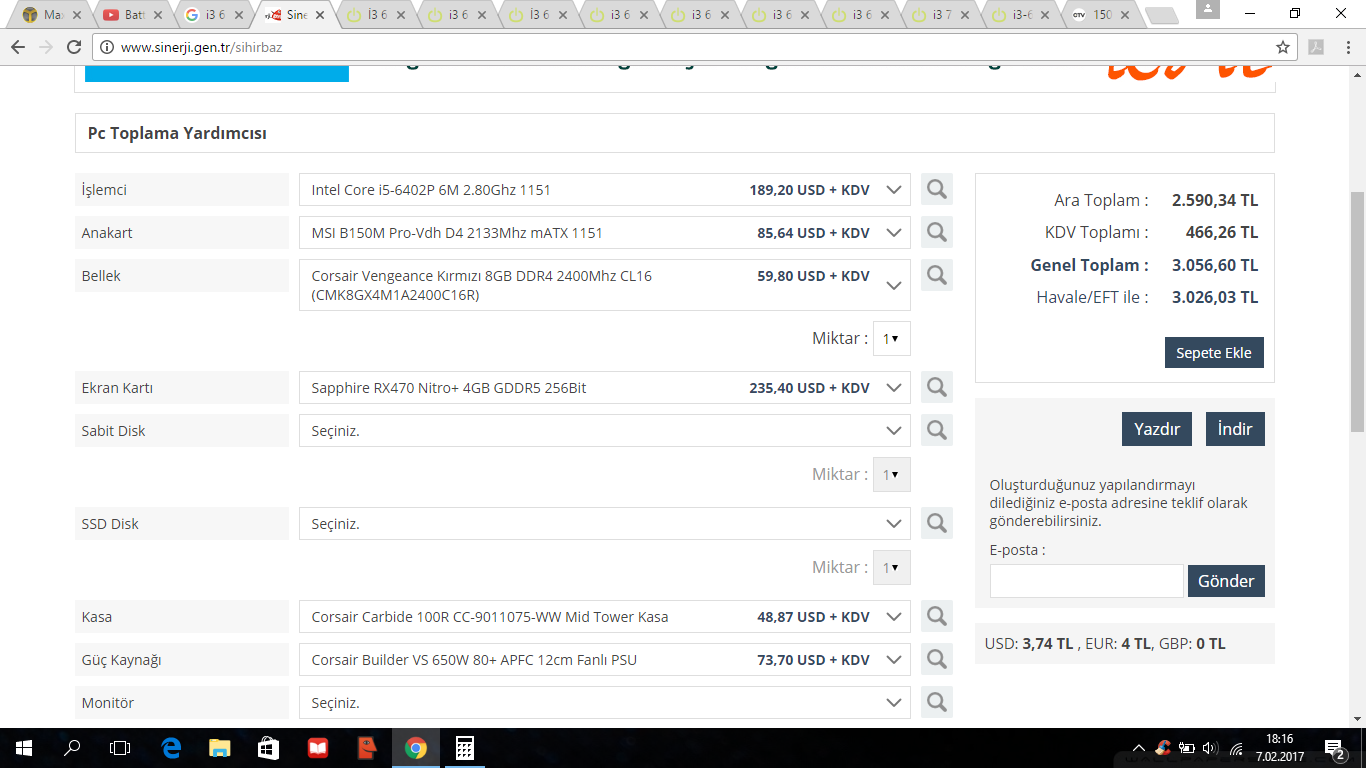The height and width of the screenshot is (768, 1366).
Task: Click the Güç Kaynağı search magnifier
Action: [x=937, y=659]
